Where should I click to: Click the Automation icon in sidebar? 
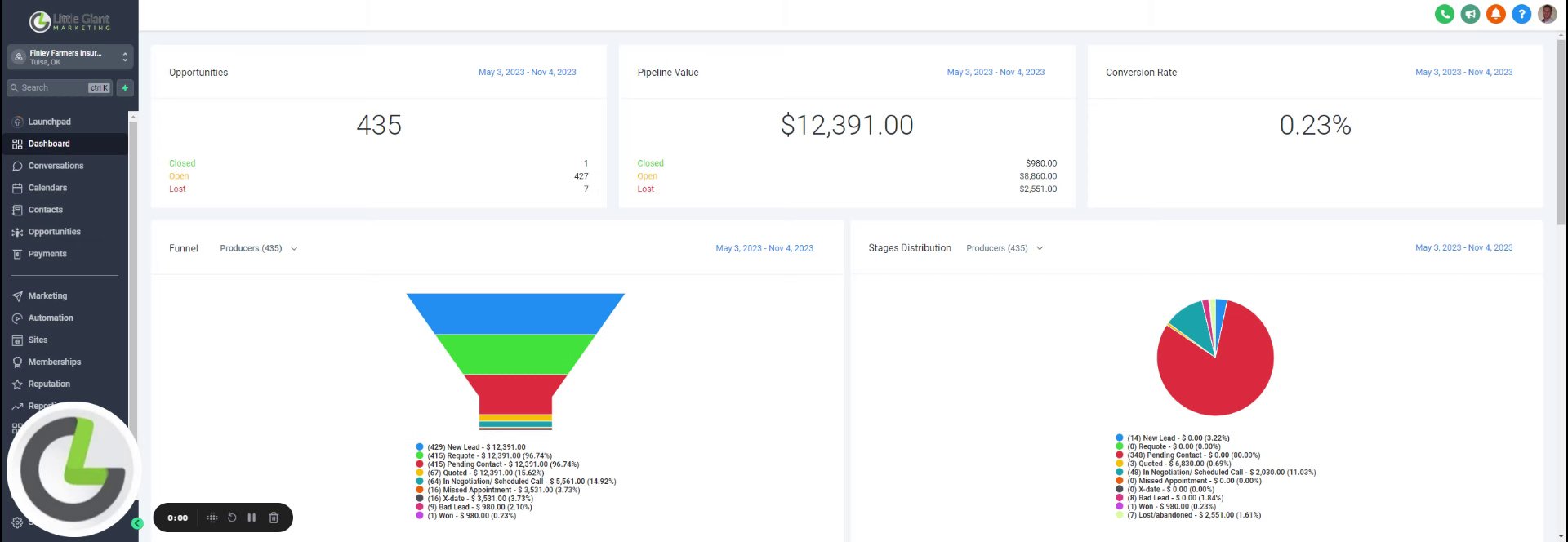click(17, 318)
